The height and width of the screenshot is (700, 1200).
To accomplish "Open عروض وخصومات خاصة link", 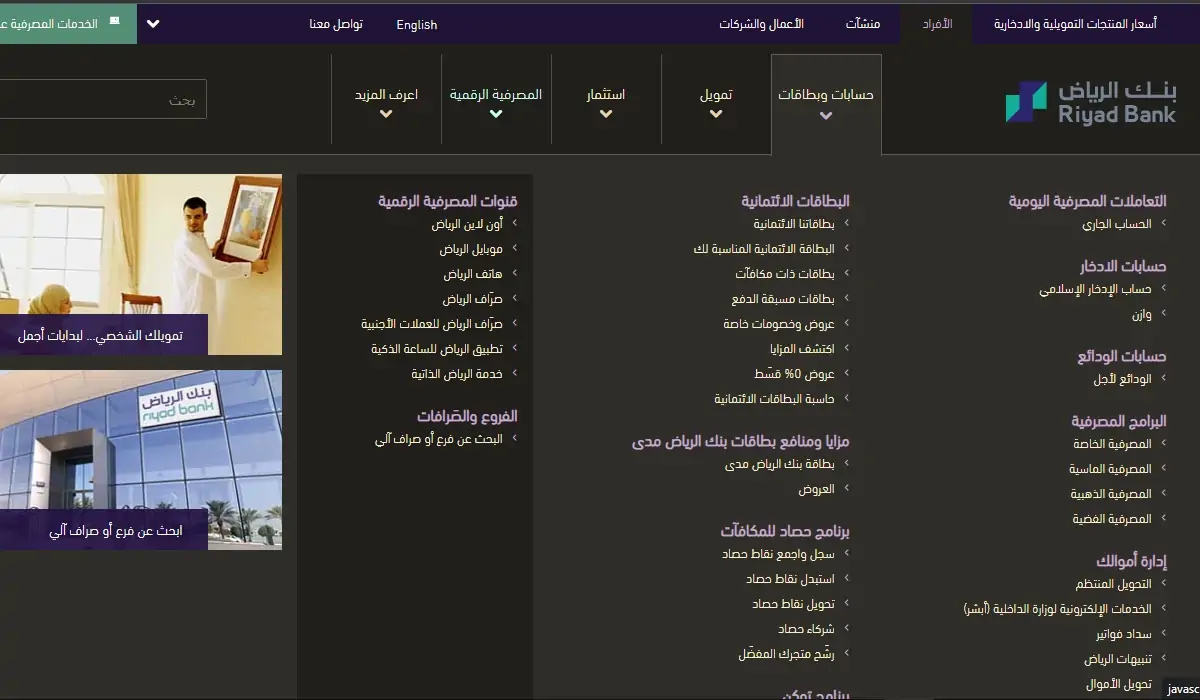I will (779, 324).
